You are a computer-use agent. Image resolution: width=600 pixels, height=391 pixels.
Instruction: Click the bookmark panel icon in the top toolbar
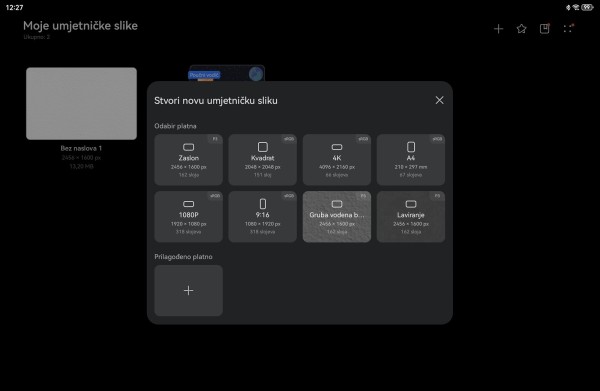[545, 29]
